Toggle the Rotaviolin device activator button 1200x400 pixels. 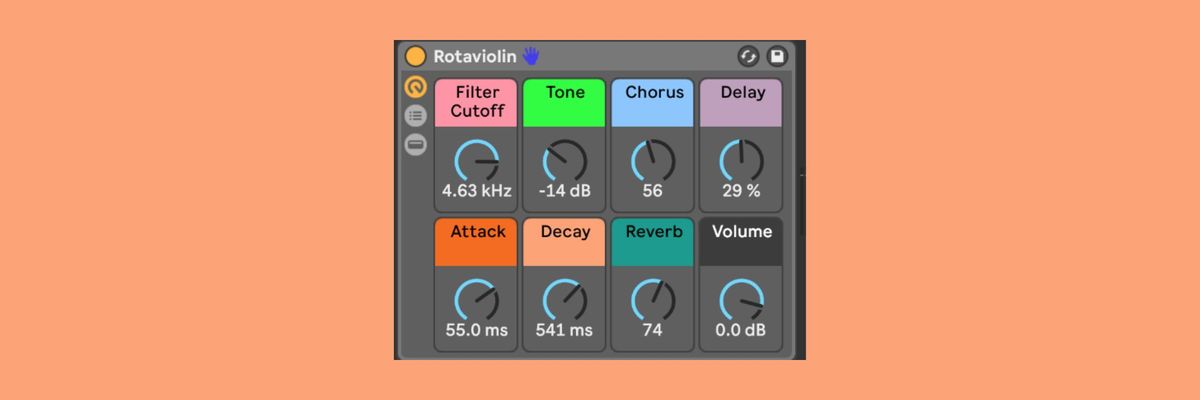pos(415,56)
